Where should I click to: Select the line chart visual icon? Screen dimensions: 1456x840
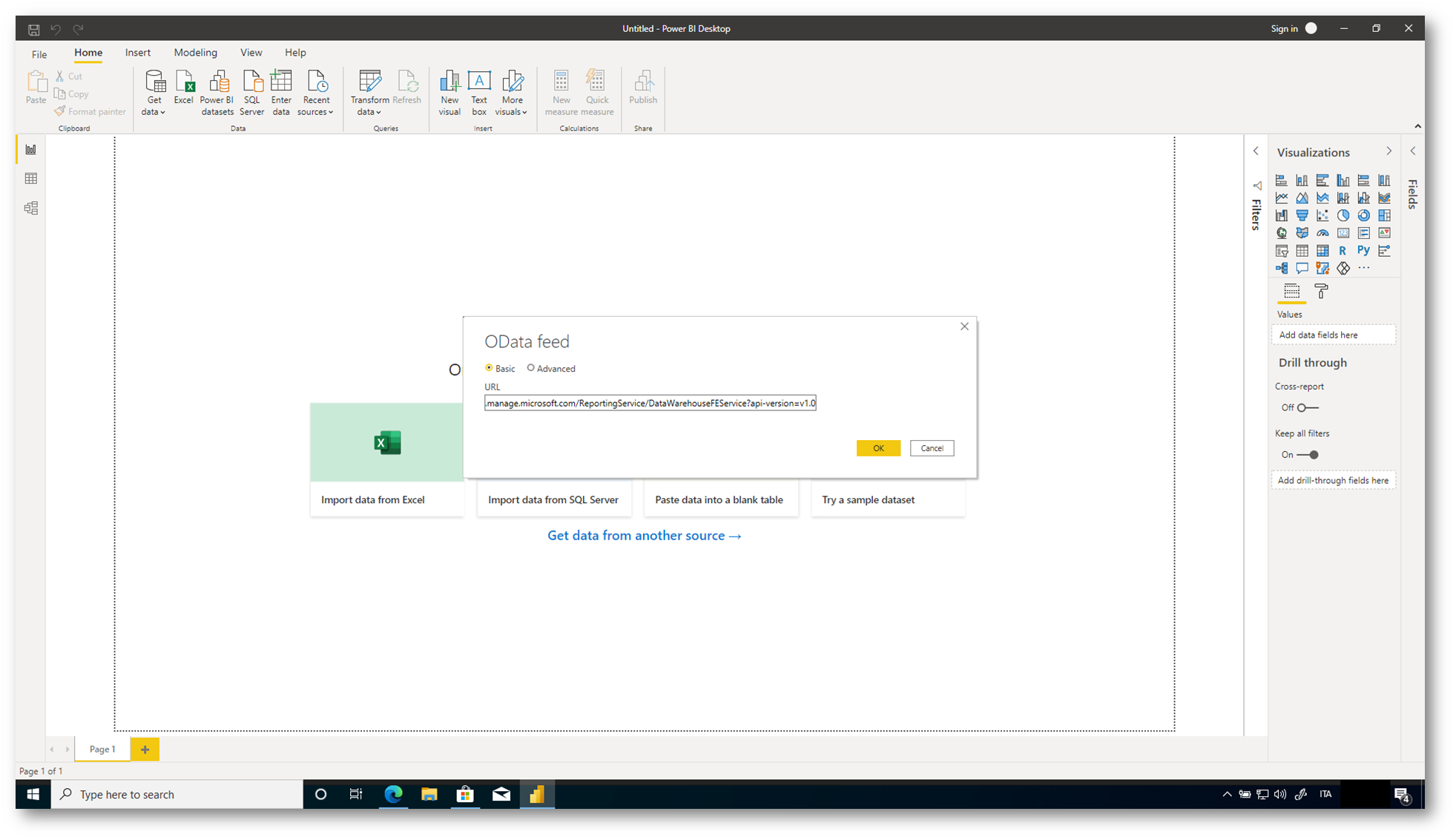(x=1282, y=197)
